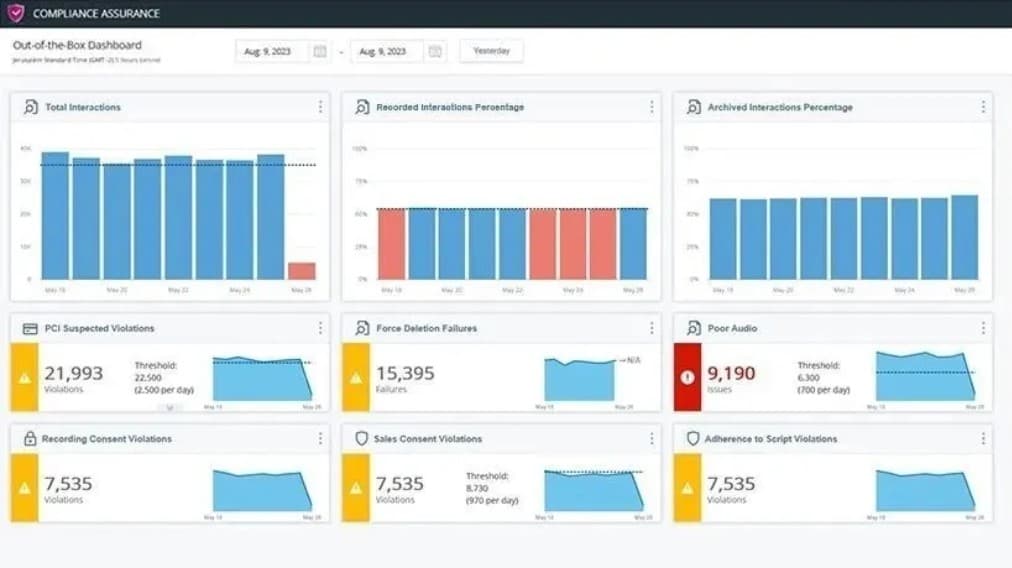Click the red Poor Audio alert icon
Image resolution: width=1012 pixels, height=568 pixels.
(x=687, y=378)
